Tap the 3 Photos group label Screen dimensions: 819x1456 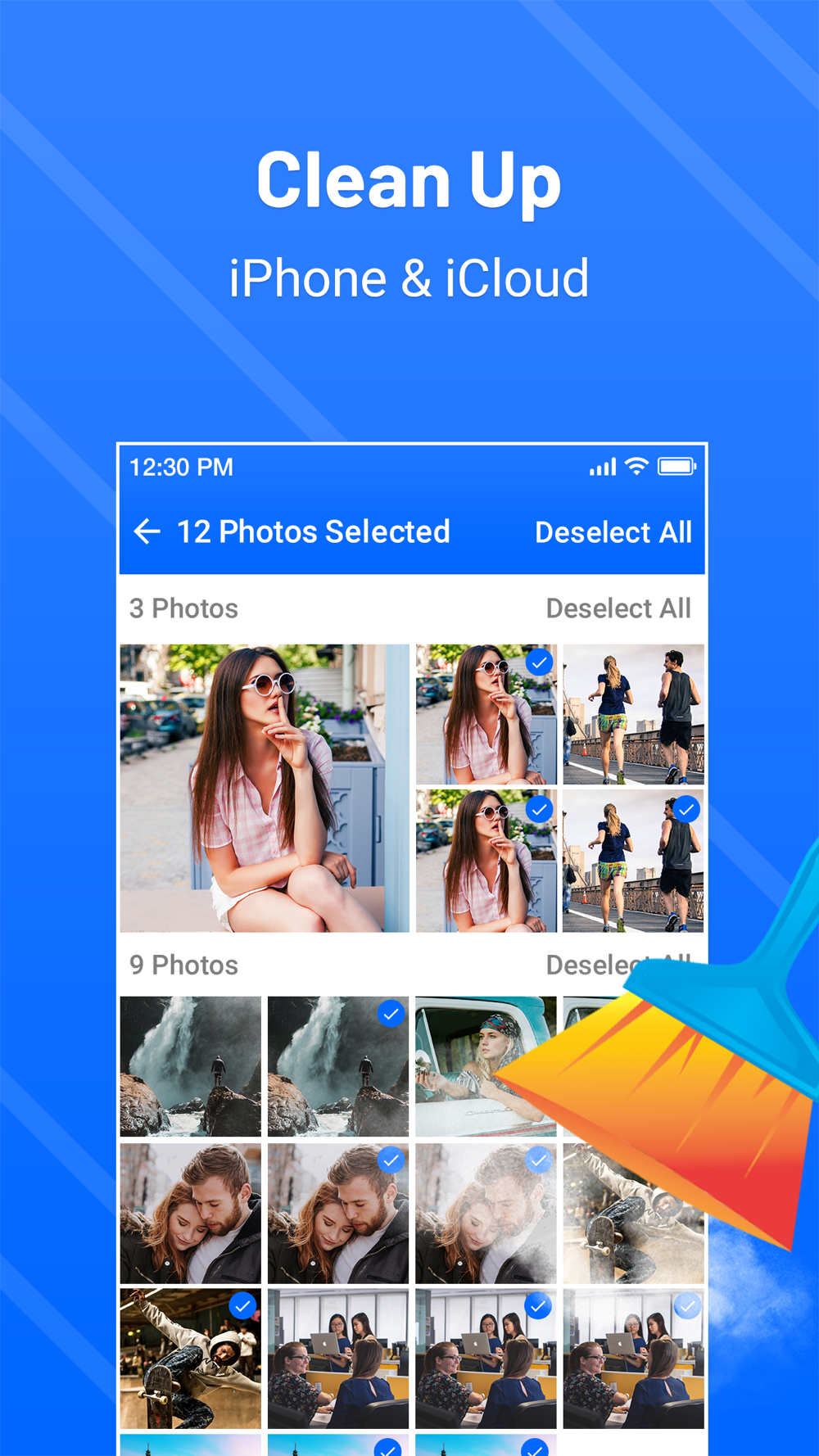(183, 608)
